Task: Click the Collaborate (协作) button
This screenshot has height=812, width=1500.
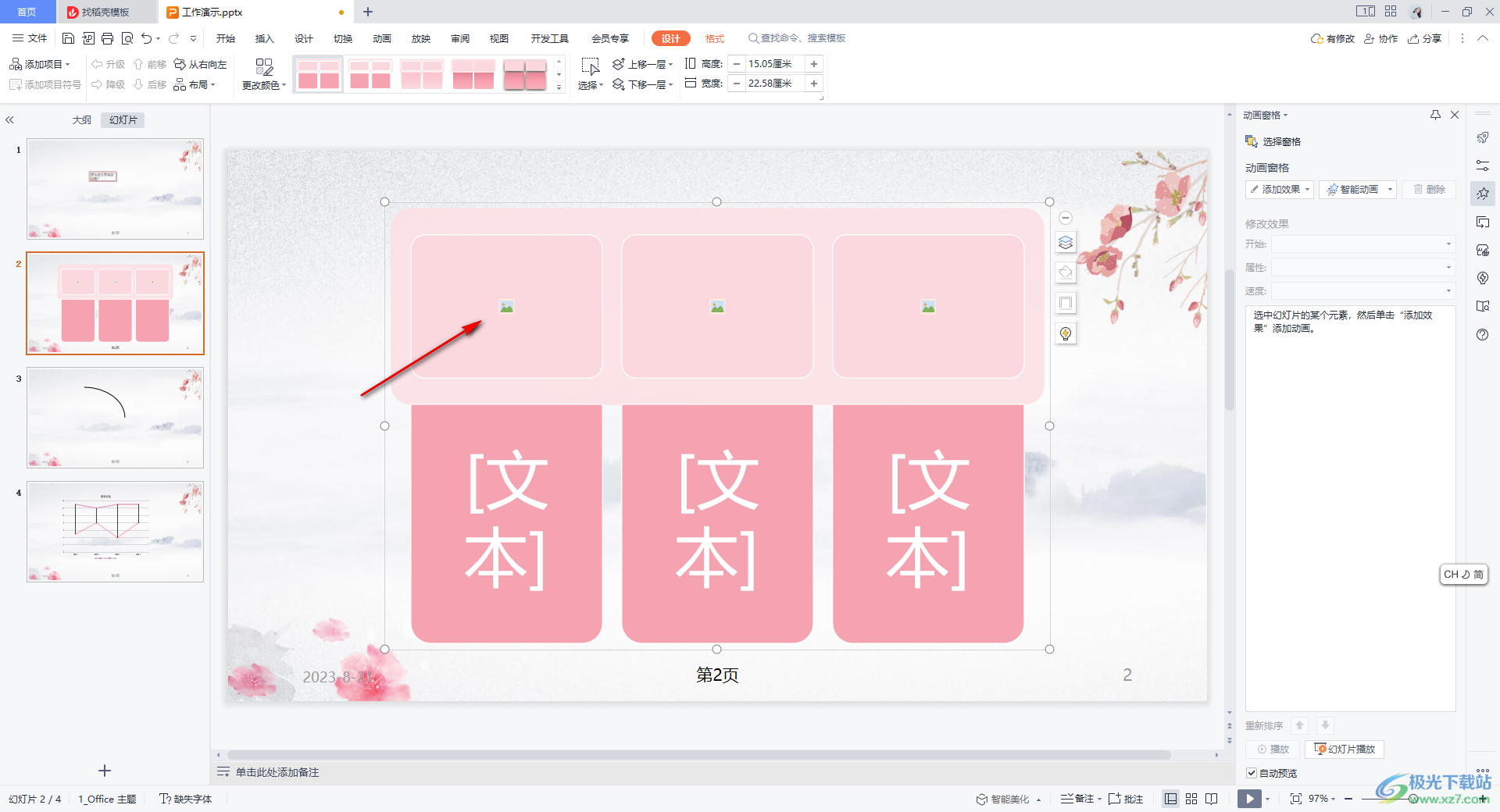Action: (x=1381, y=38)
